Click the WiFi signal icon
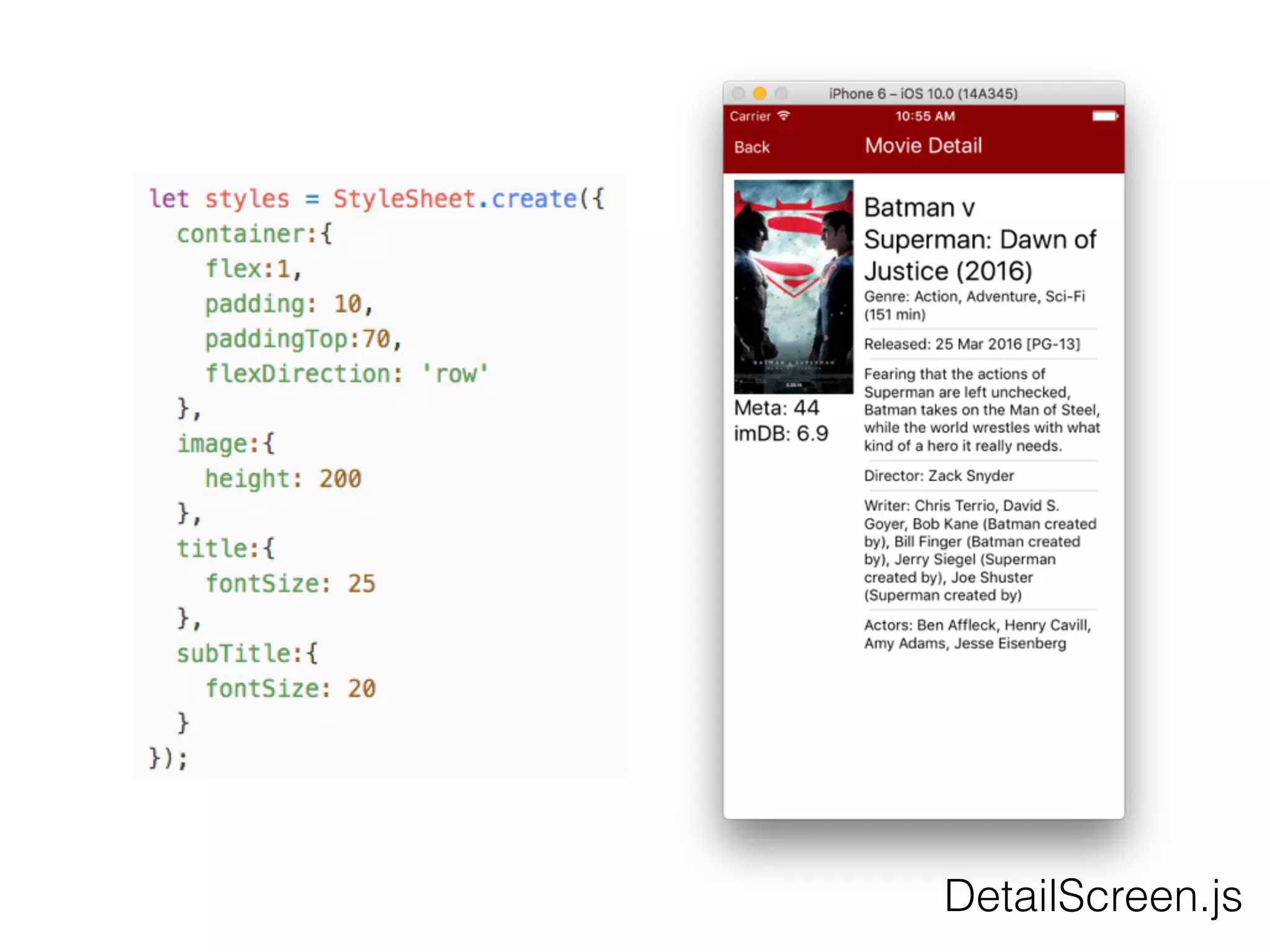1270x952 pixels. click(784, 116)
